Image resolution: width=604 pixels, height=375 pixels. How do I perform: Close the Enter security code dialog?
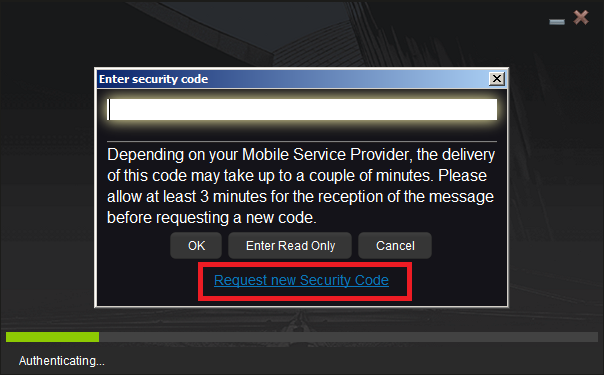coord(497,79)
